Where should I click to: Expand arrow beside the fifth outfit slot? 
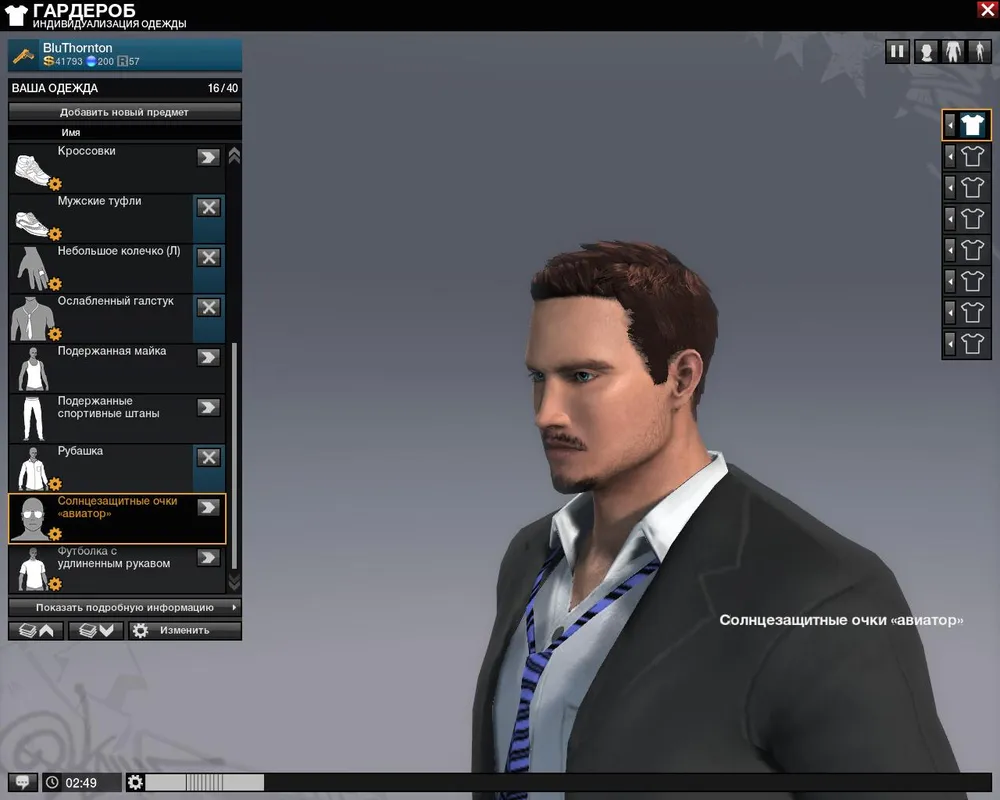tap(950, 250)
